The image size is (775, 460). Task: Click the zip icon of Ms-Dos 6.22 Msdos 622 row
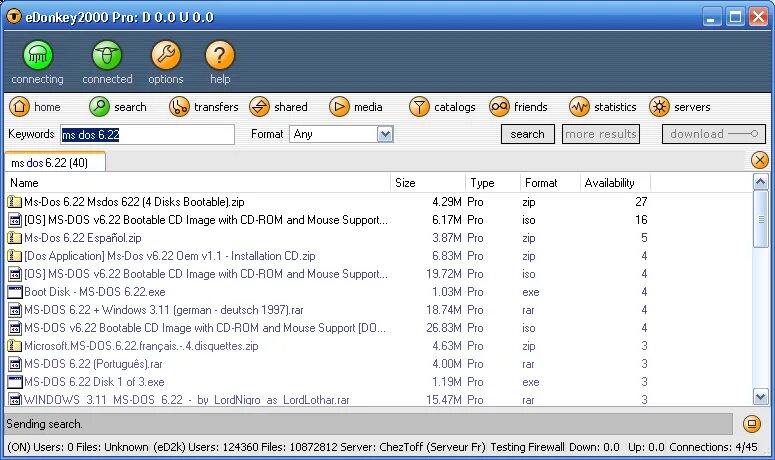pos(15,202)
